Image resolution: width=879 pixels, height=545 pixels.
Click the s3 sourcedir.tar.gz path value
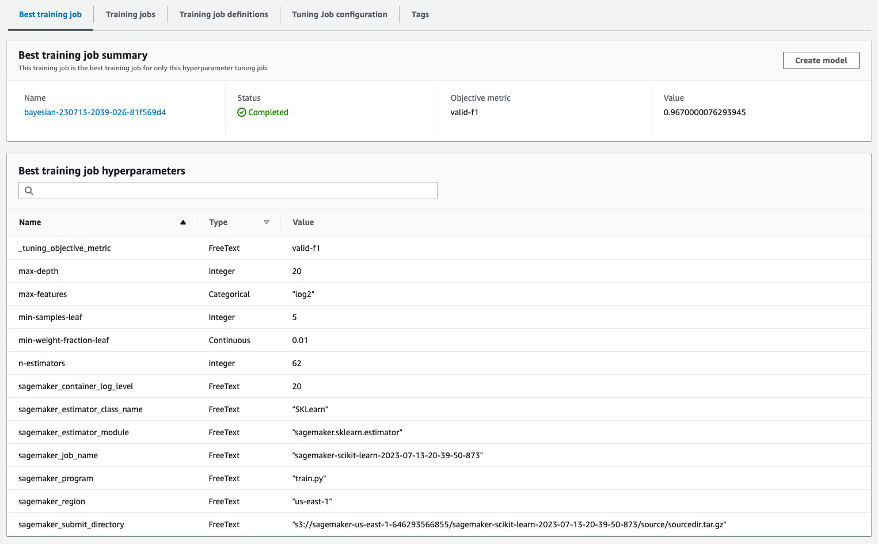point(509,524)
